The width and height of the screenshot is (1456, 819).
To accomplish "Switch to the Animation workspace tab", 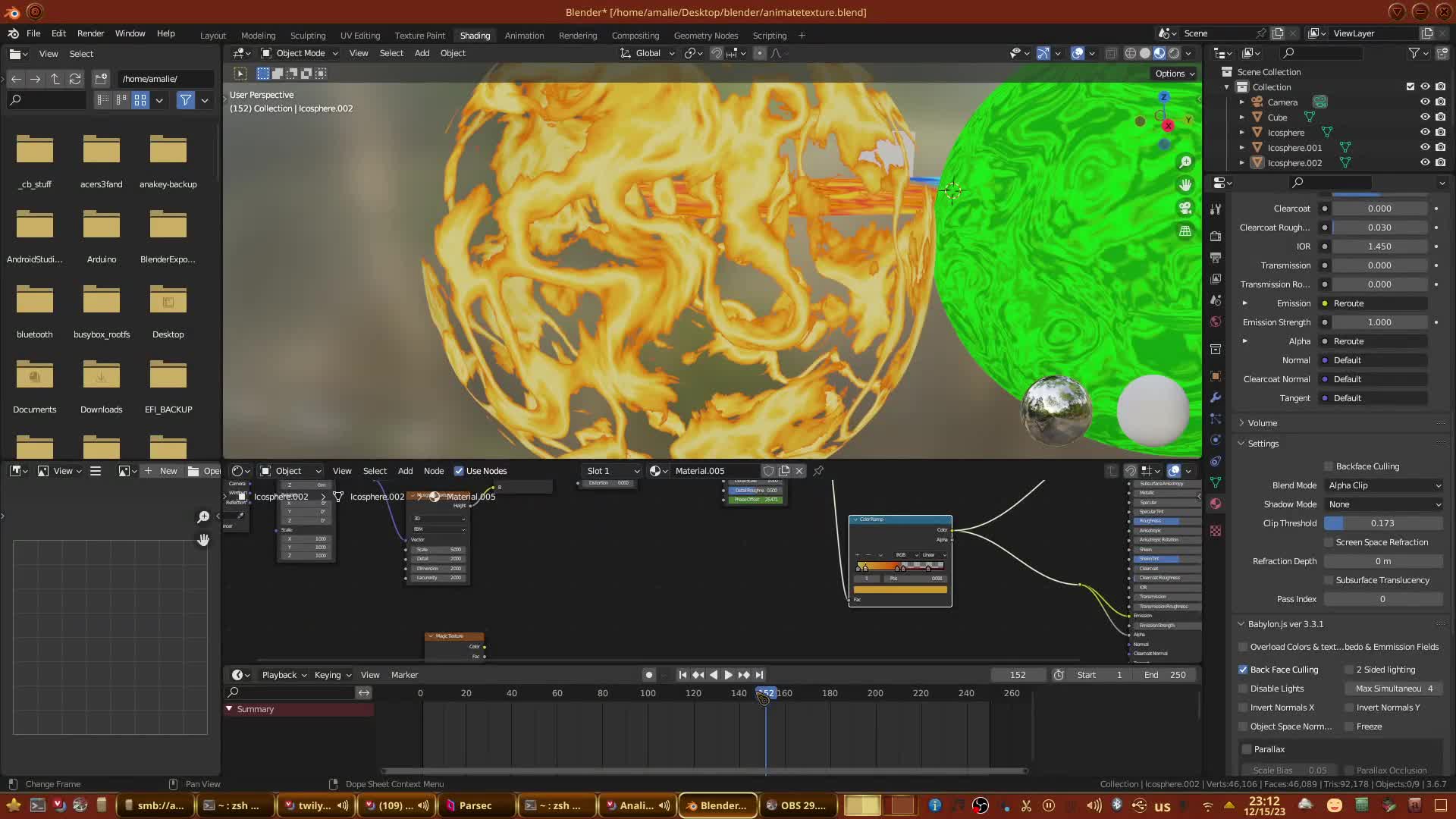I will point(524,36).
